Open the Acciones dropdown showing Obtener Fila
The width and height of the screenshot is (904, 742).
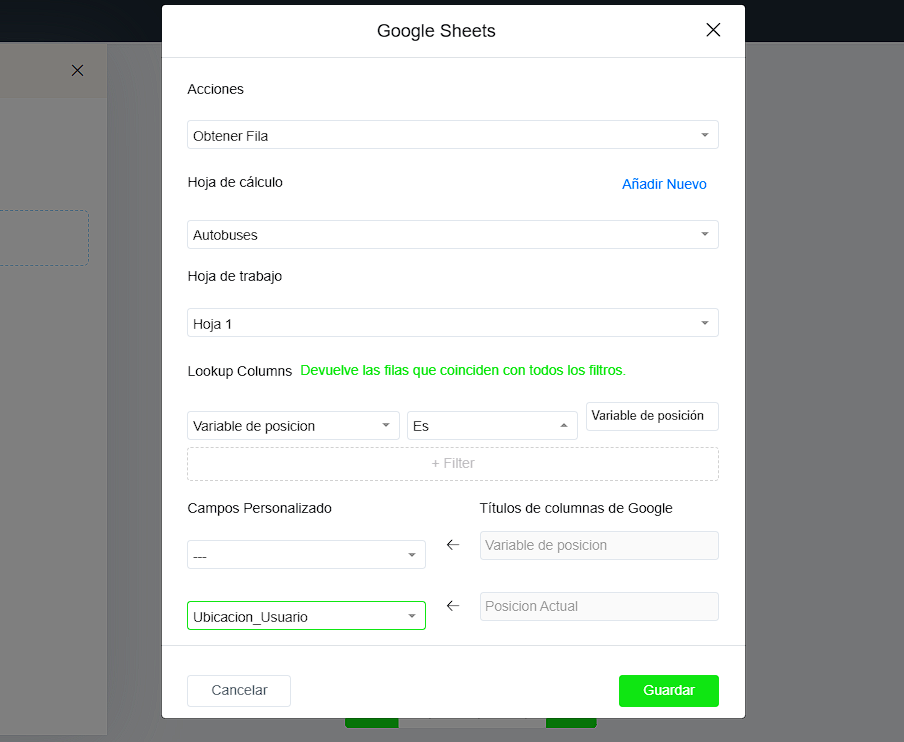pyautogui.click(x=452, y=135)
